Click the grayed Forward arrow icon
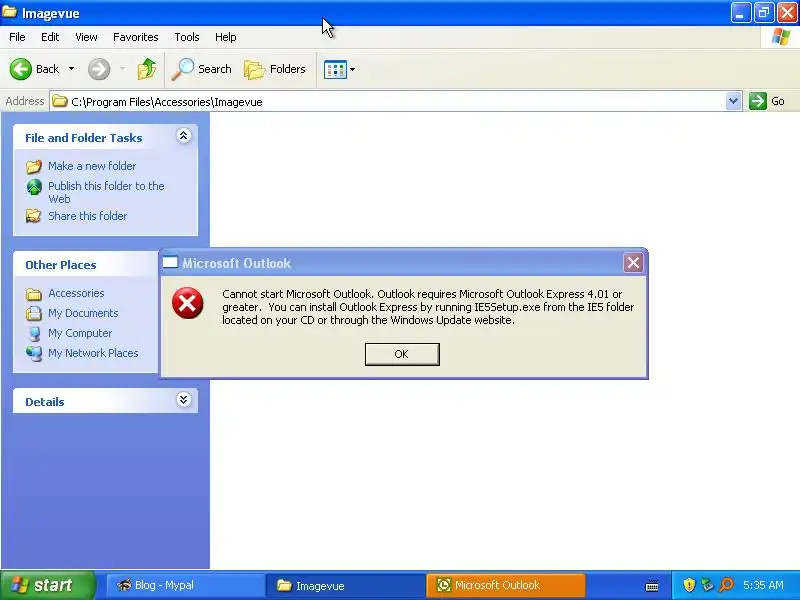This screenshot has height=600, width=800. 99,69
